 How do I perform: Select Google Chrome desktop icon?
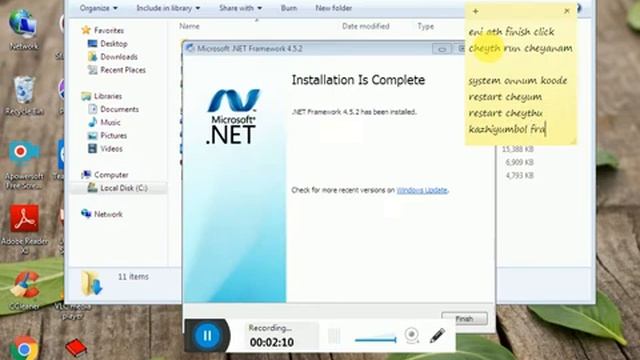pyautogui.click(x=24, y=348)
